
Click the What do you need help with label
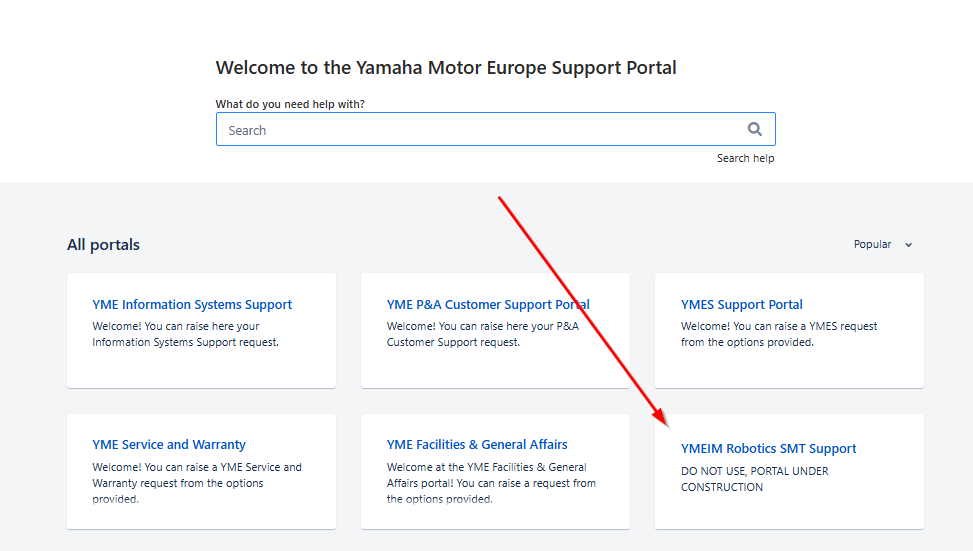pos(290,104)
